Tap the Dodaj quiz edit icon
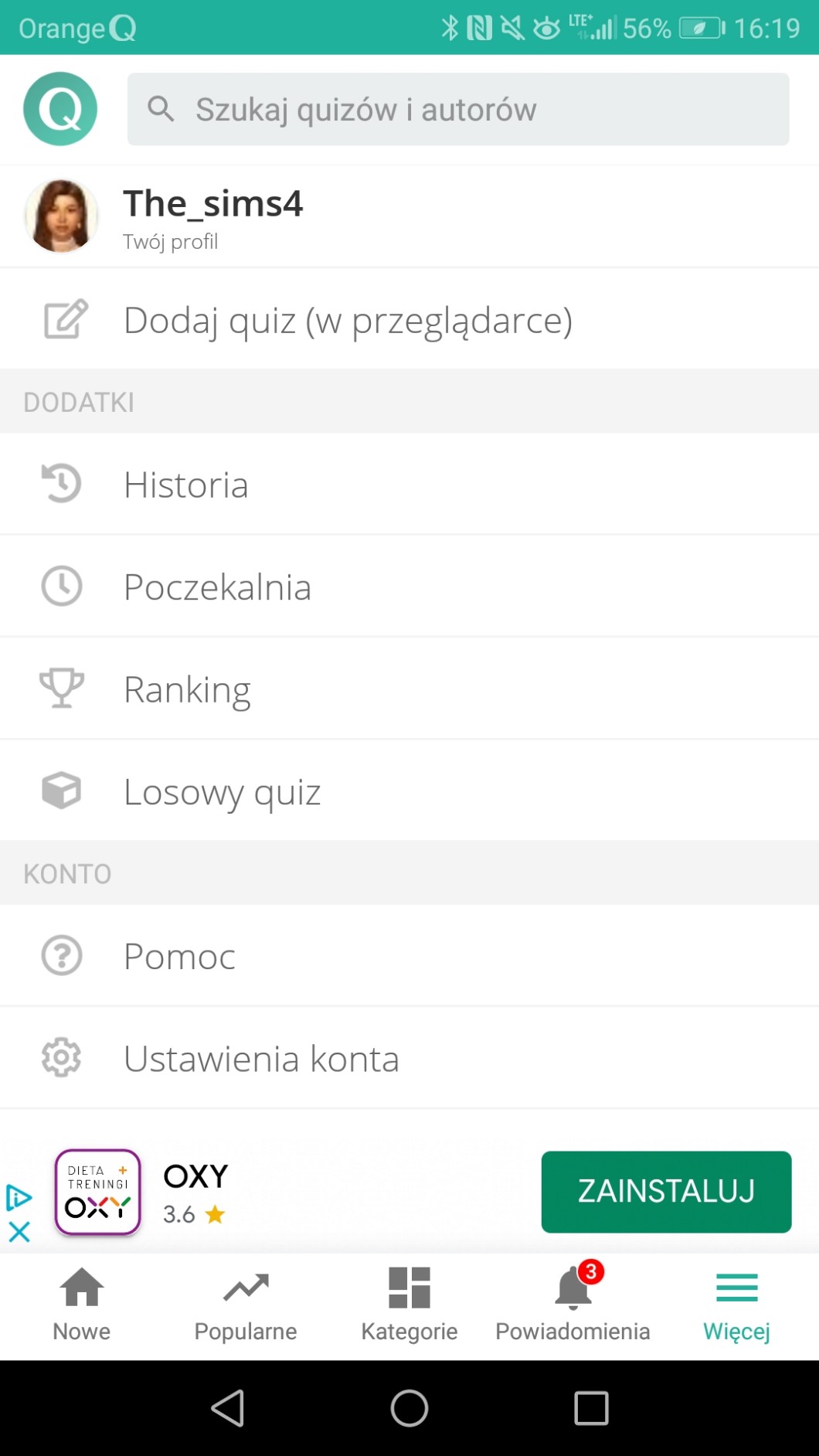 tap(66, 319)
